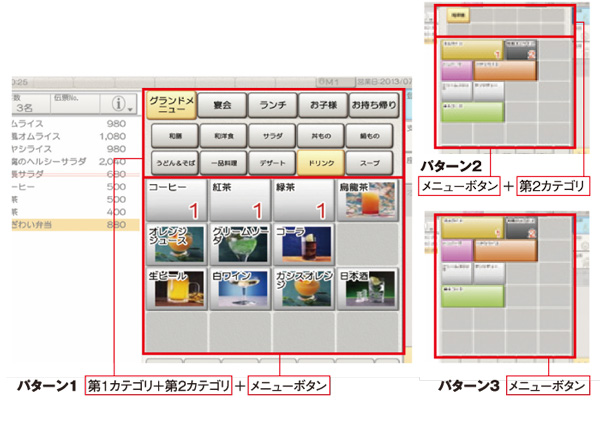This screenshot has width=600, height=429.
Task: Add コーヒー to the order
Action: (x=176, y=201)
